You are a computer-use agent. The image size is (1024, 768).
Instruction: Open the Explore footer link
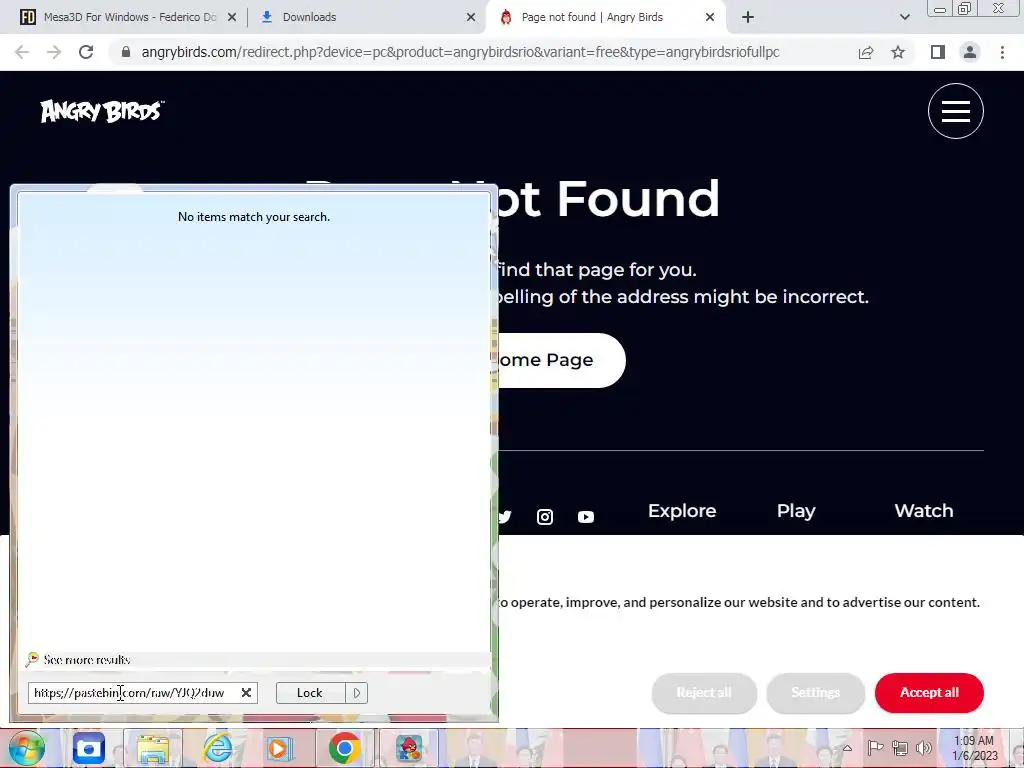click(682, 511)
